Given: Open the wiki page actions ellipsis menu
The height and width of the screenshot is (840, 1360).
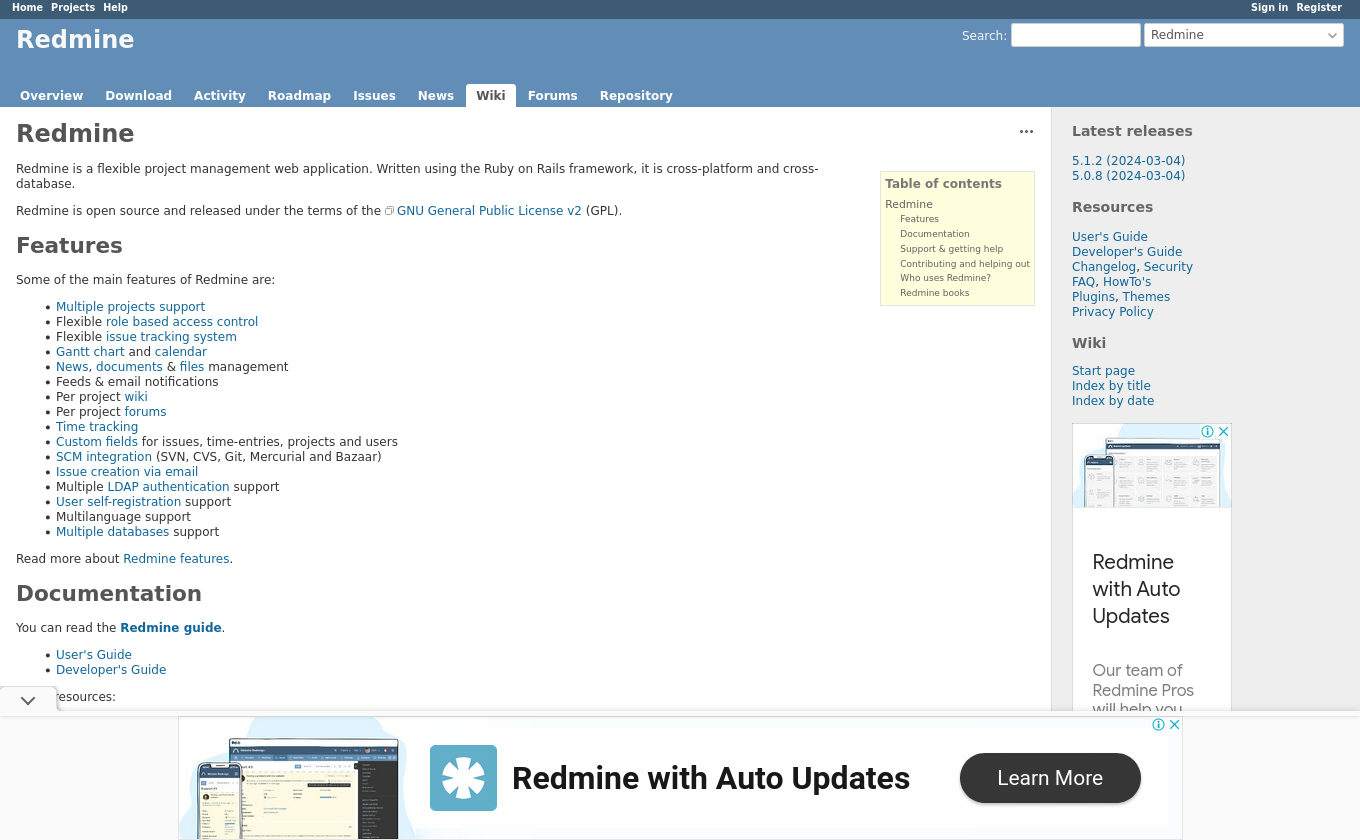Looking at the screenshot, I should 1026,131.
